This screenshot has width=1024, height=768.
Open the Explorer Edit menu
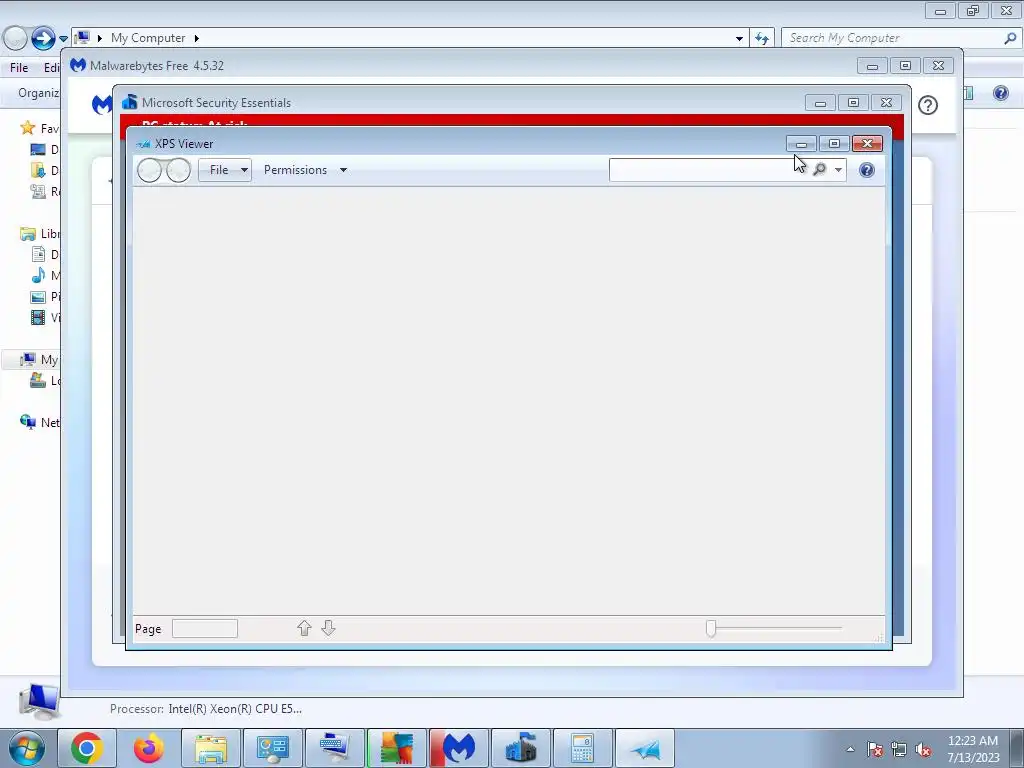point(52,67)
